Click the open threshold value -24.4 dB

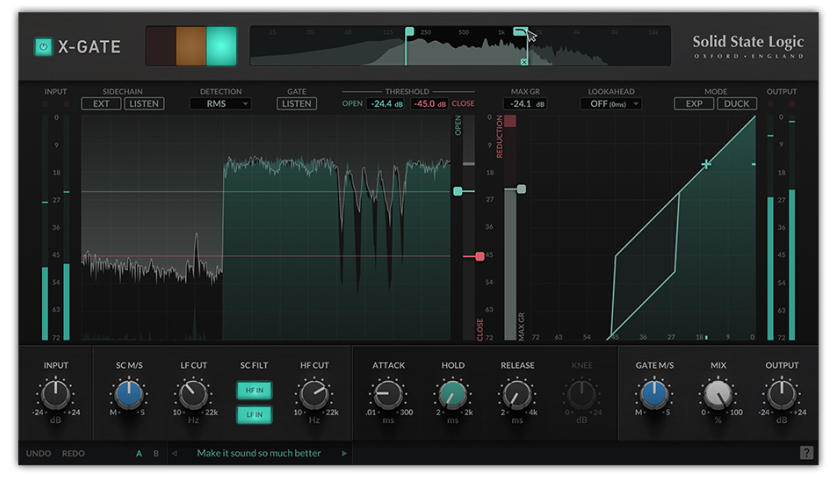click(387, 103)
